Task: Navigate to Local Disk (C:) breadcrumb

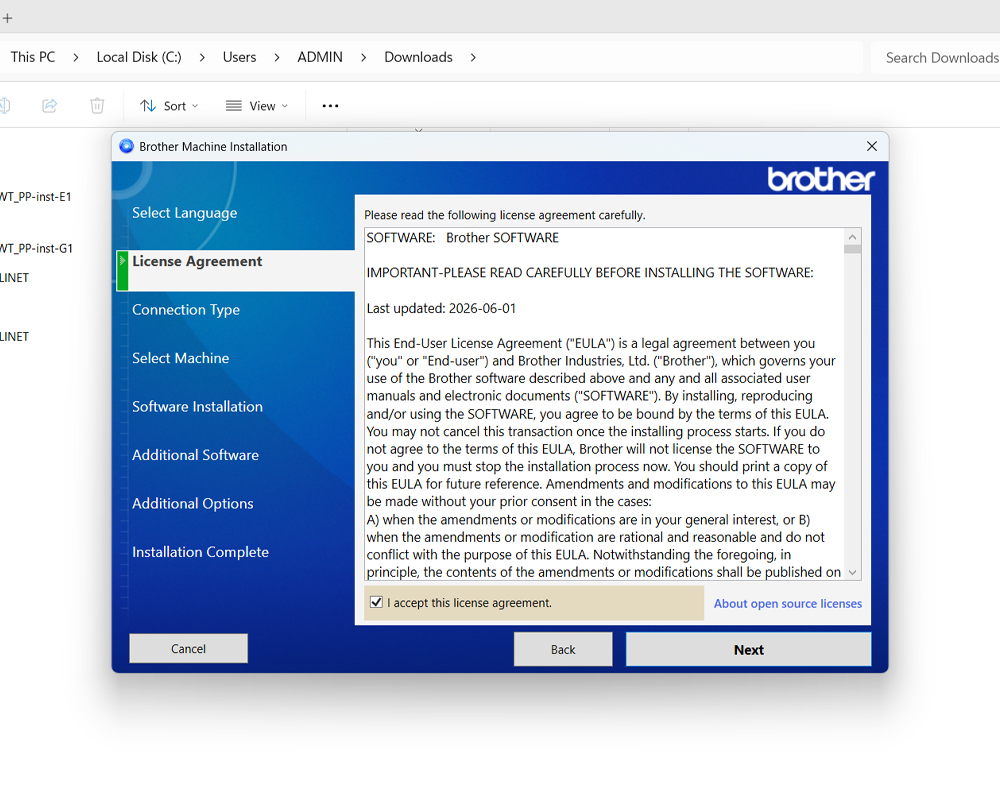Action: pyautogui.click(x=139, y=57)
